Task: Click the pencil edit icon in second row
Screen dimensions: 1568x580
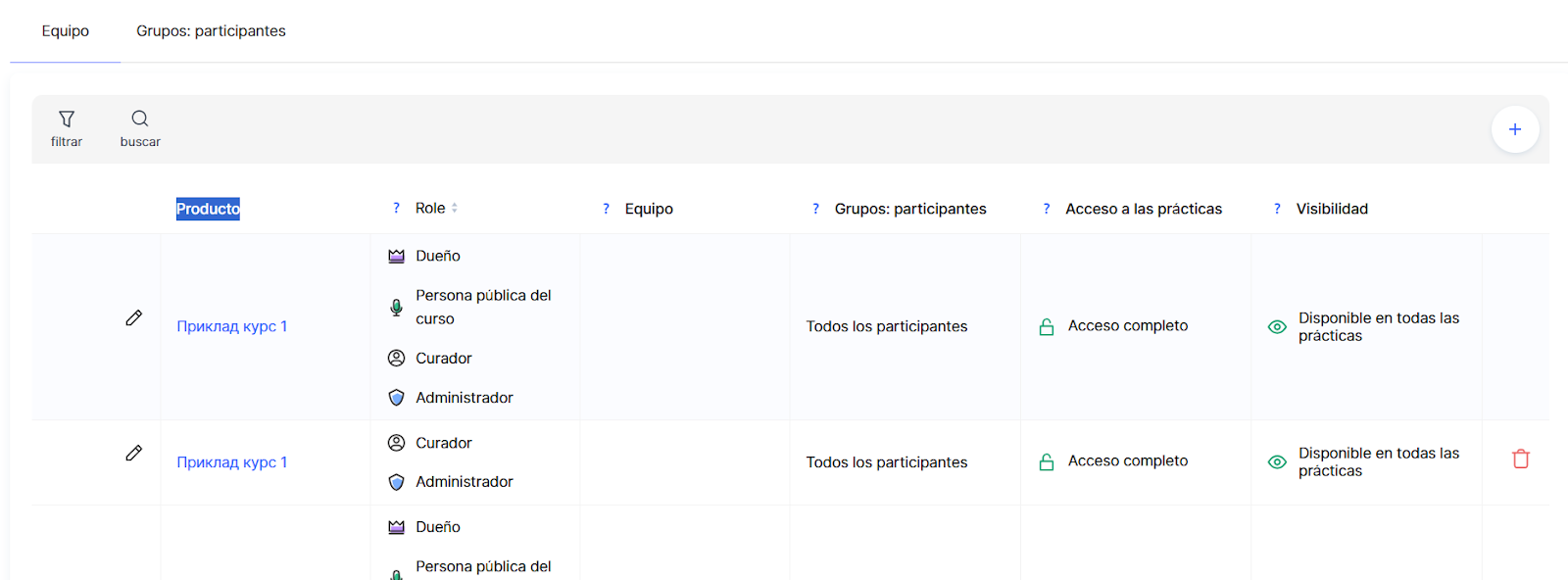Action: (134, 453)
